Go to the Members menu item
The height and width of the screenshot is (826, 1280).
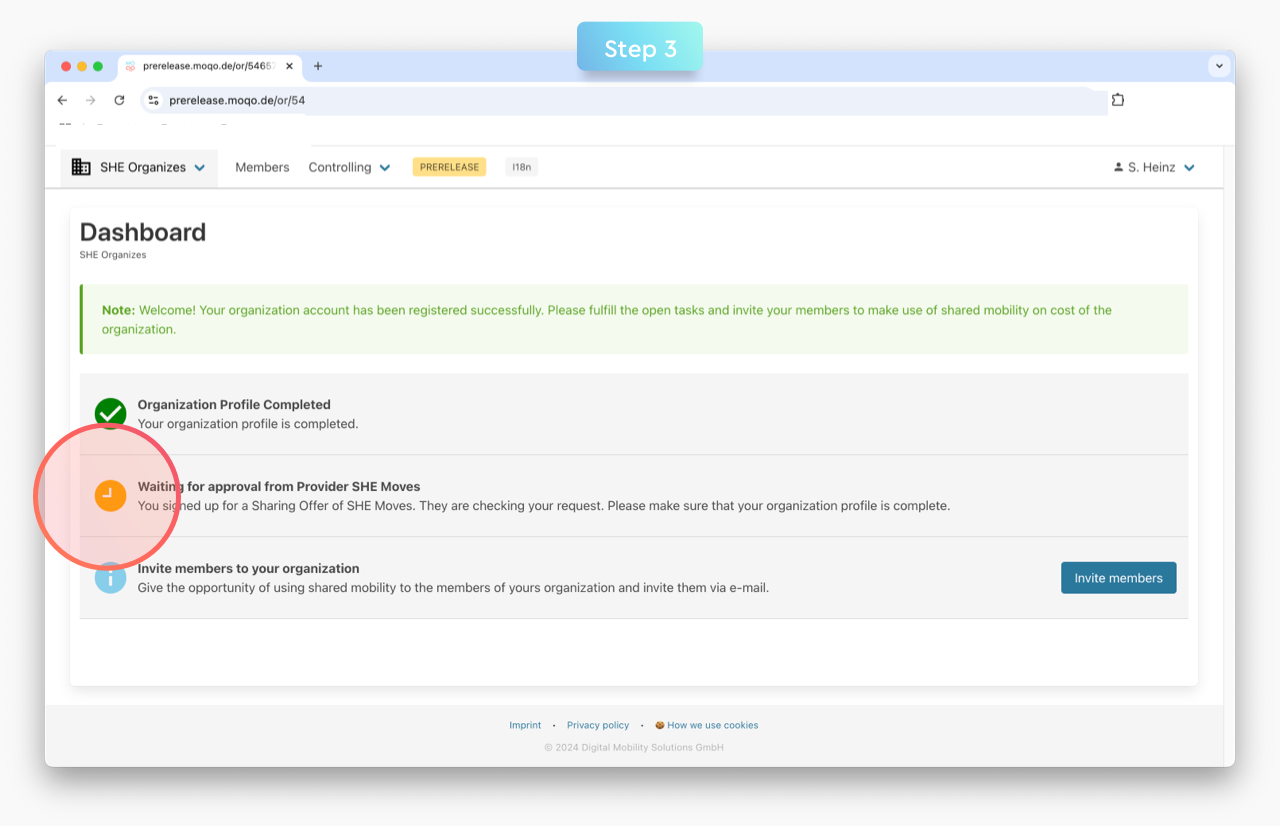[x=262, y=167]
